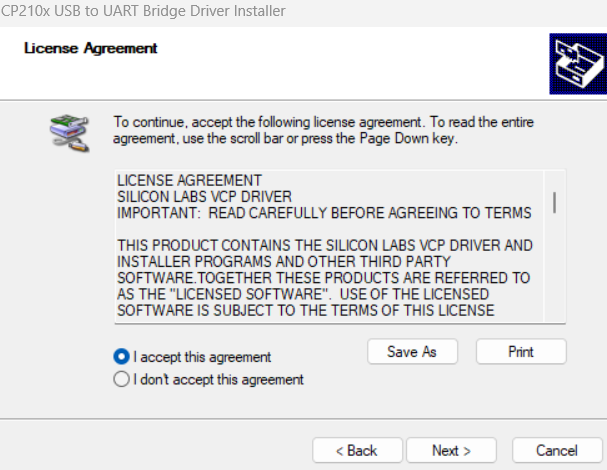Click the "I don't accept this agreement" label text
The width and height of the screenshot is (607, 470).
218,379
